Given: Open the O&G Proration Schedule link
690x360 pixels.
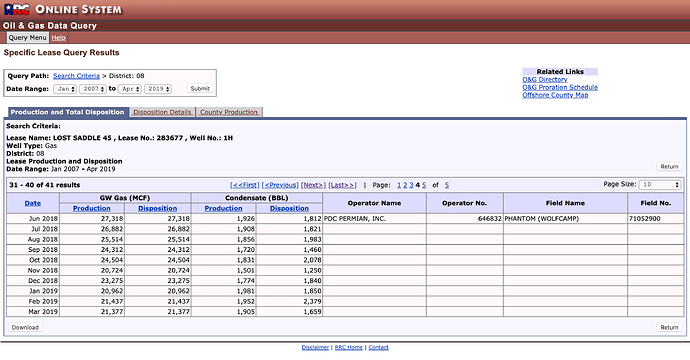Looking at the screenshot, I should (x=560, y=87).
